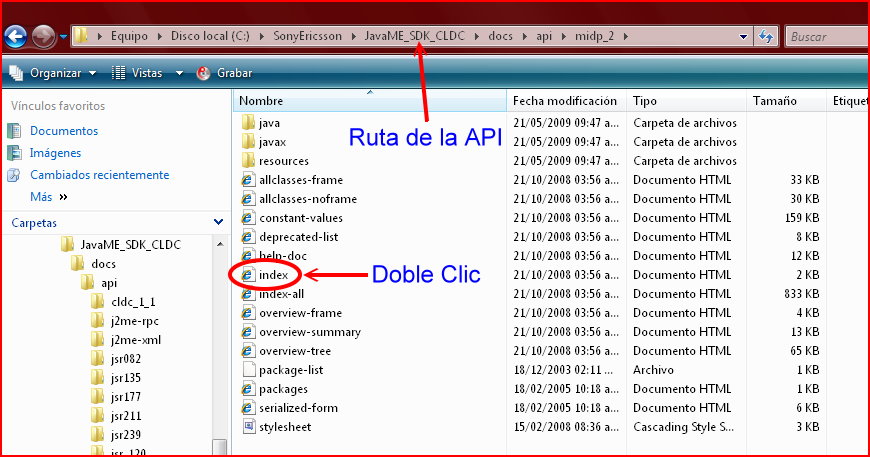Click the refresh button beside address bar
Screen dimensions: 870x457
(x=766, y=37)
